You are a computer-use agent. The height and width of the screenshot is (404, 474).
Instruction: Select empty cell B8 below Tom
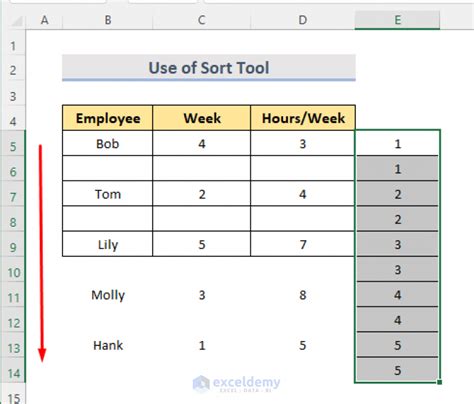pos(108,219)
